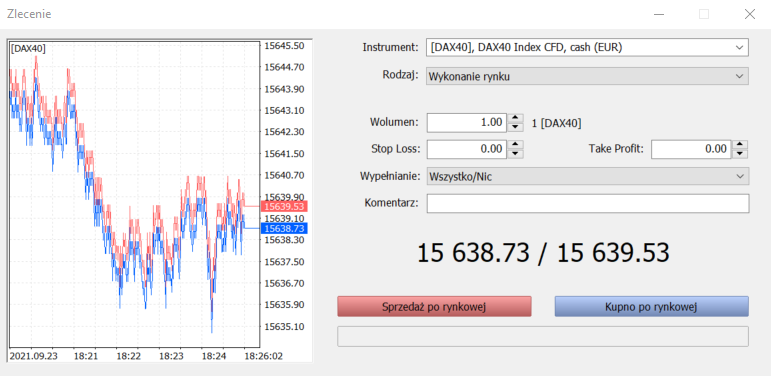This screenshot has width=771, height=376.
Task: Click into the Komentarz text field
Action: [588, 203]
